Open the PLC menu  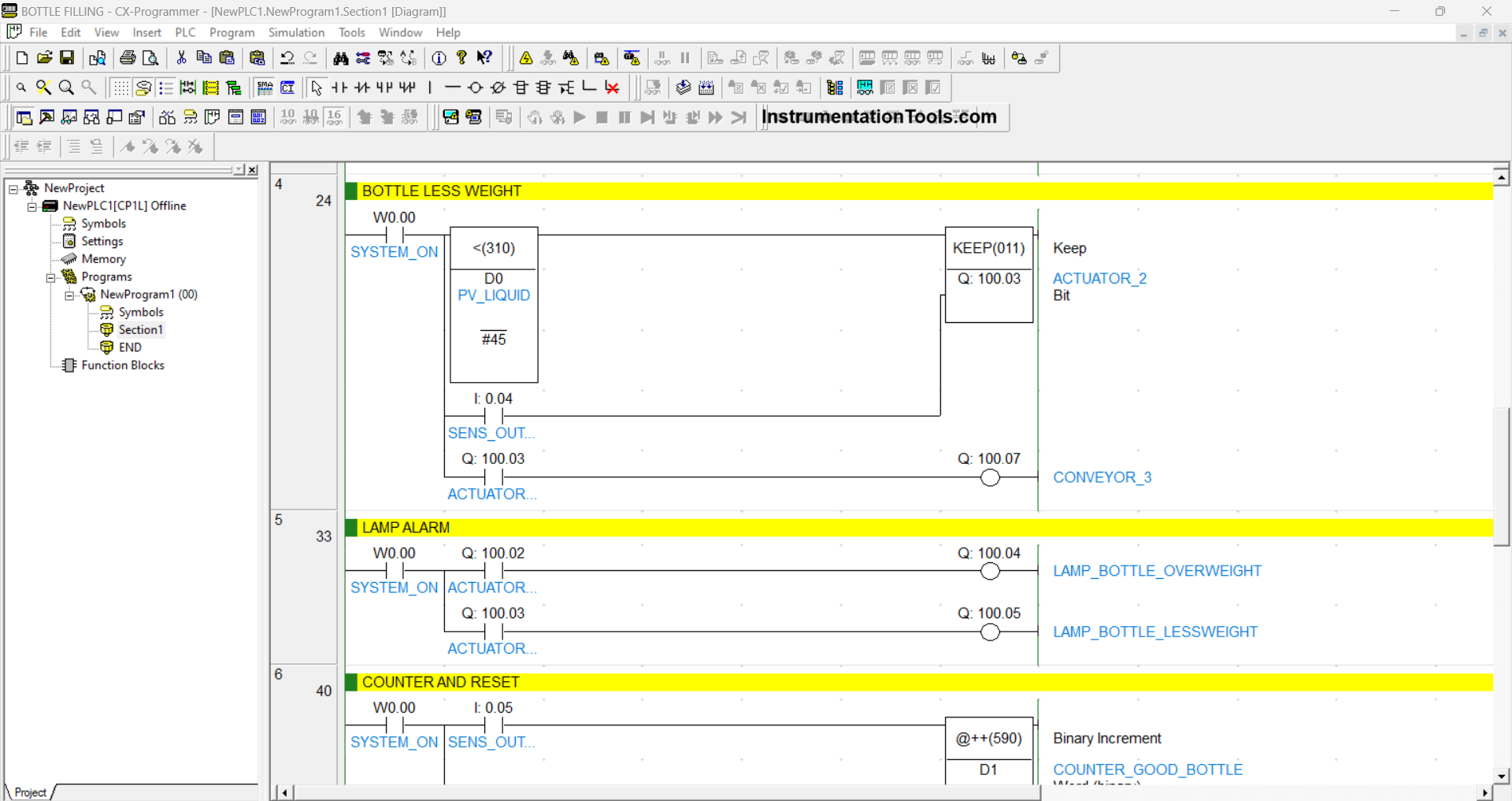pyautogui.click(x=185, y=32)
